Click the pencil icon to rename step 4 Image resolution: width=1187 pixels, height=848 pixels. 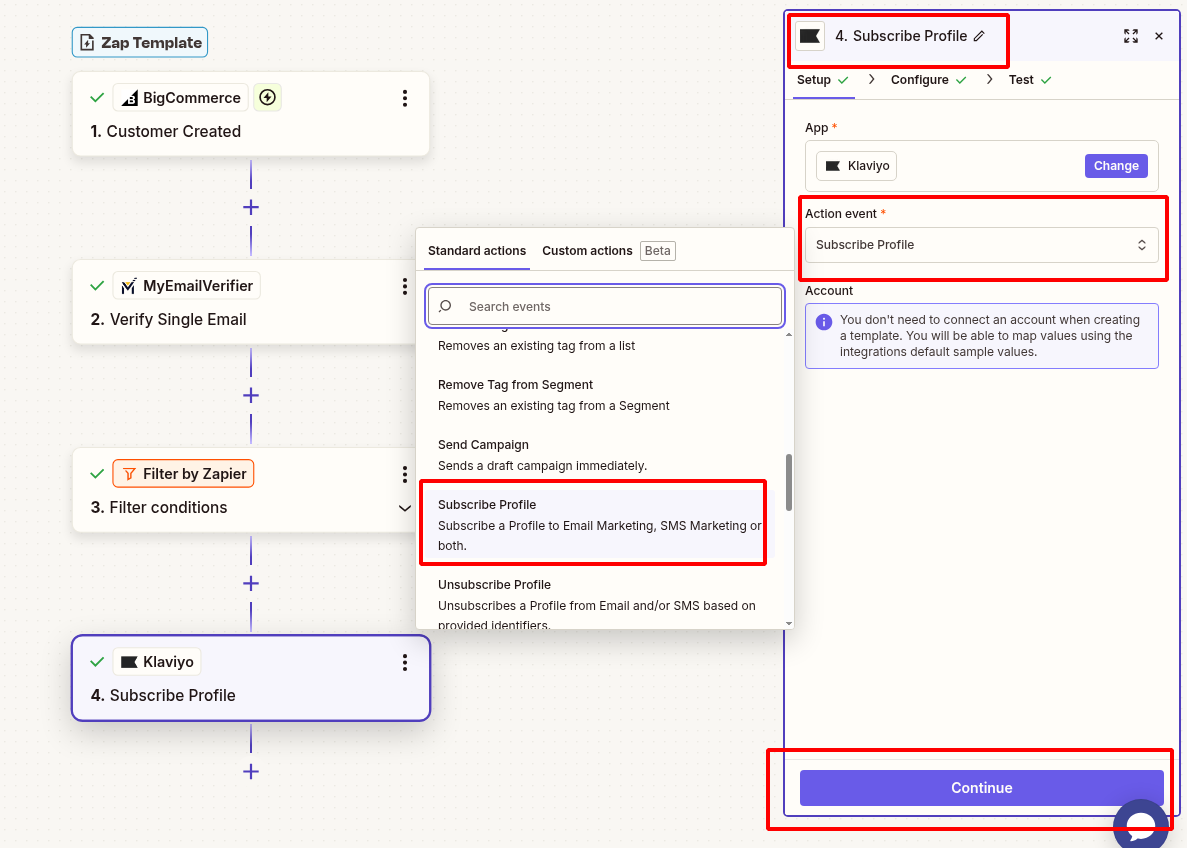[x=979, y=36]
